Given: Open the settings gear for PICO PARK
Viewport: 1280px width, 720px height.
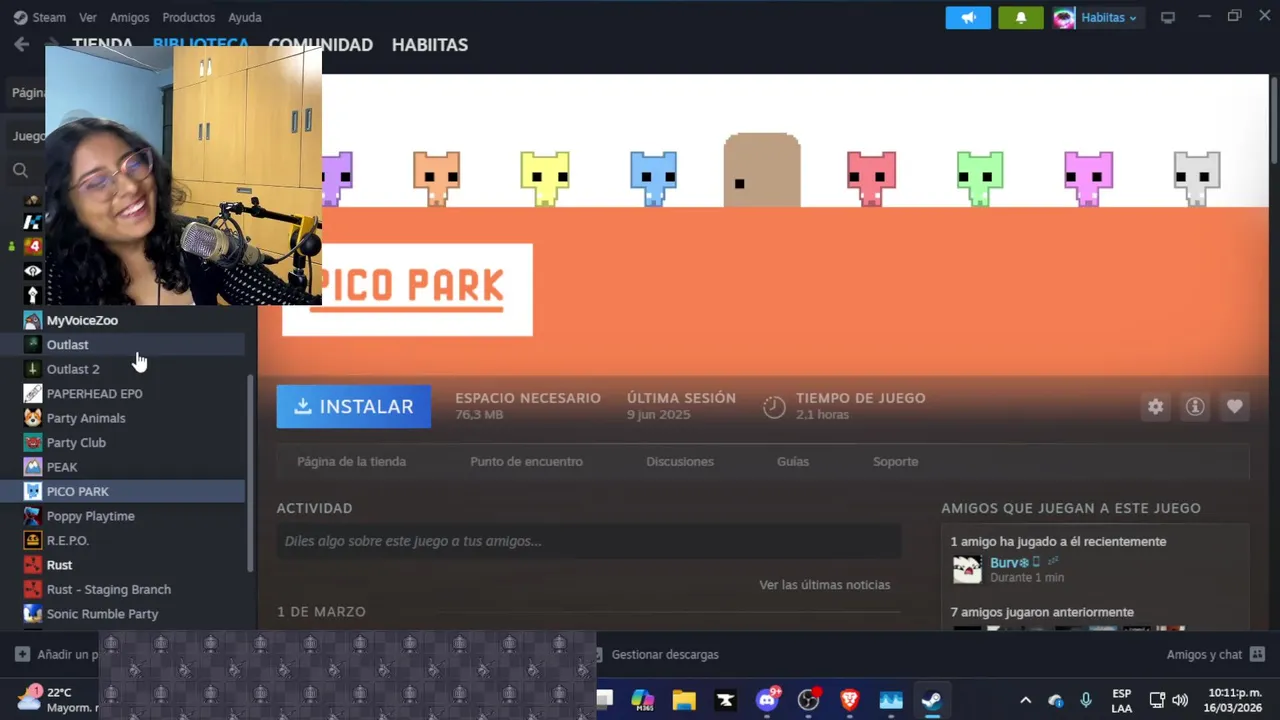Looking at the screenshot, I should [1156, 406].
